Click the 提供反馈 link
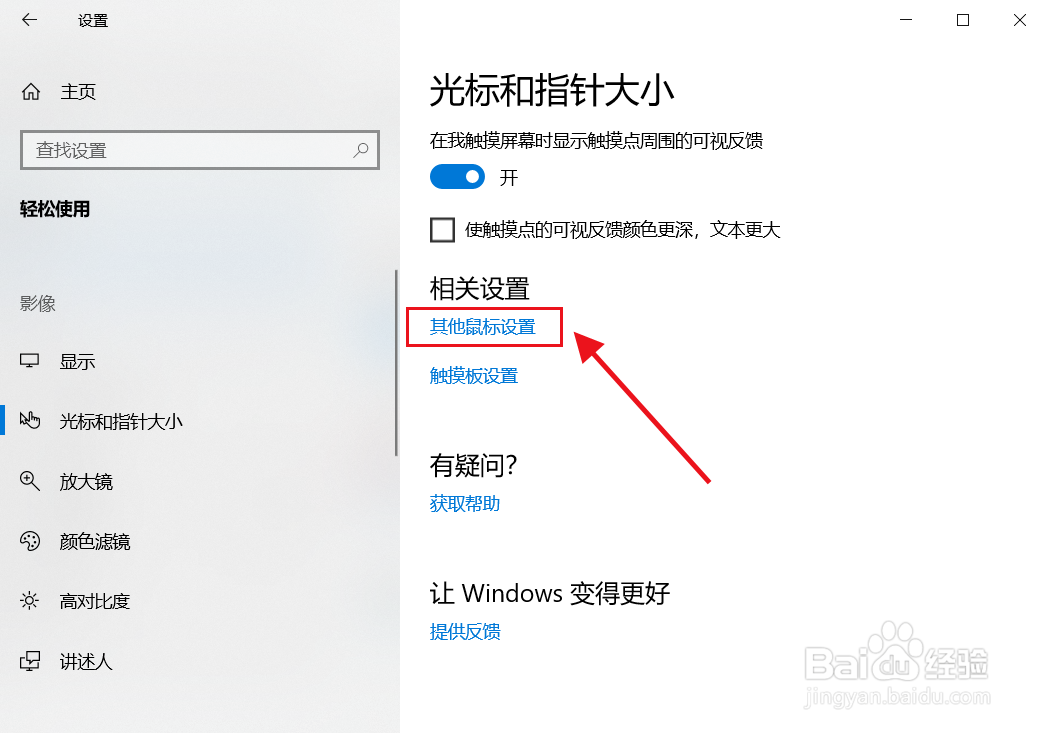This screenshot has height=733, width=1049. click(x=465, y=631)
